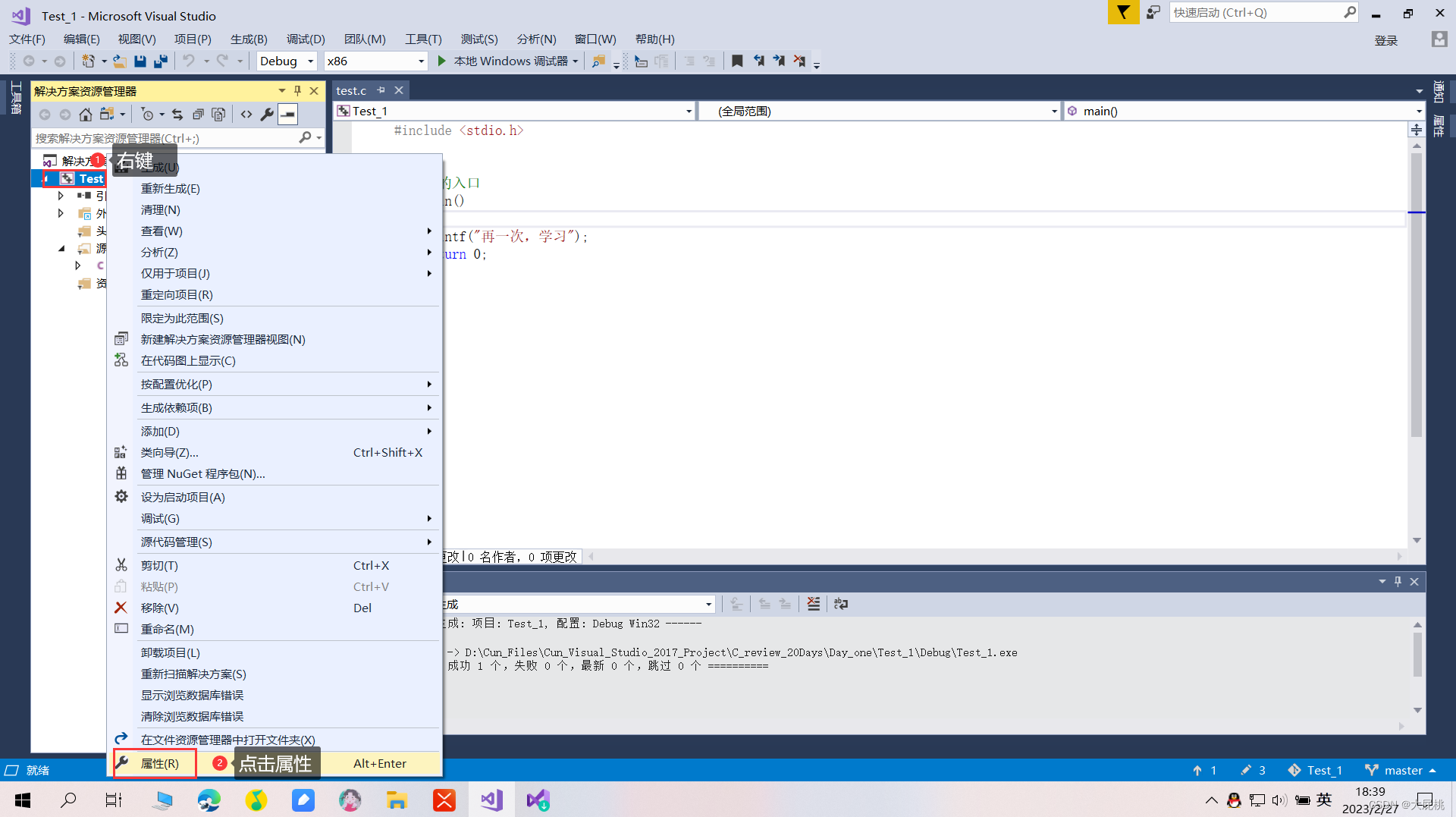
Task: Select 清理(N) in context menu
Action: [275, 209]
